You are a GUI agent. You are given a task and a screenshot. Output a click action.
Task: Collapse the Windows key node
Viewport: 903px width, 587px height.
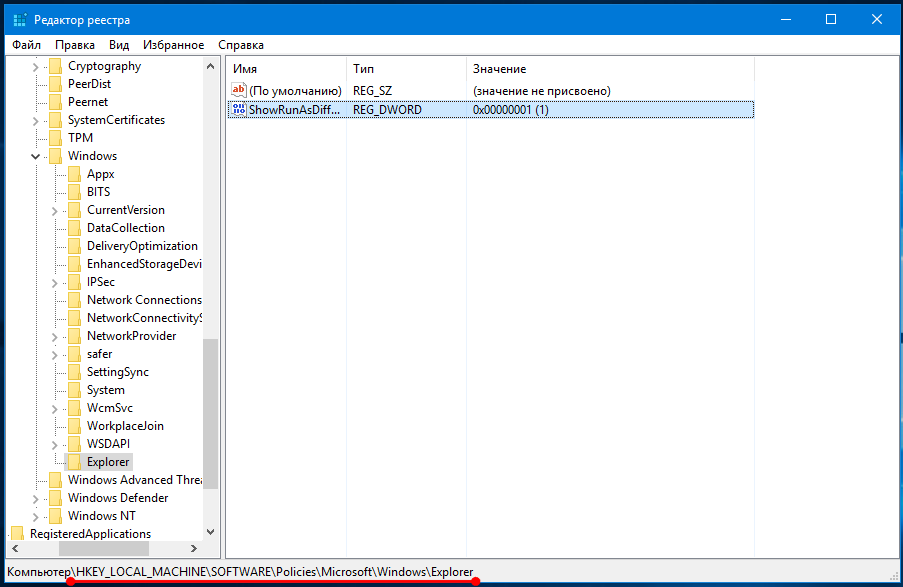36,156
